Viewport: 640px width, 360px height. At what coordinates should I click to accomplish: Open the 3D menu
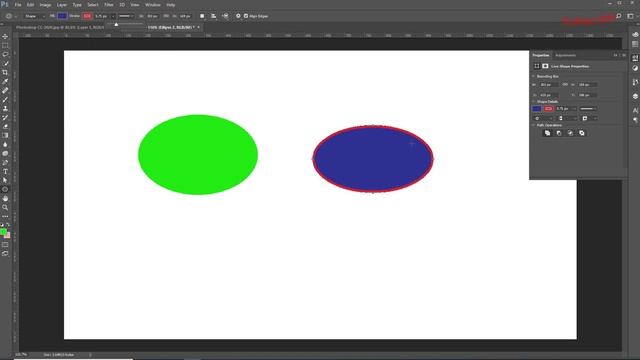122,5
